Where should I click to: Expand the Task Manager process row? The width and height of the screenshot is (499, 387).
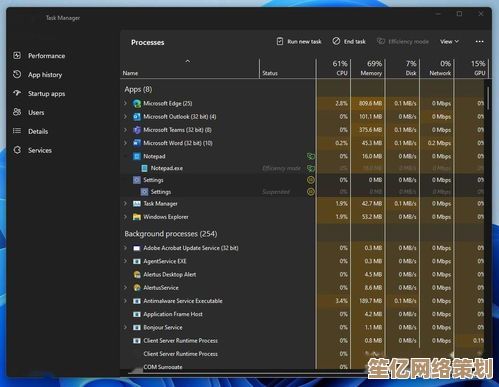tap(125, 204)
